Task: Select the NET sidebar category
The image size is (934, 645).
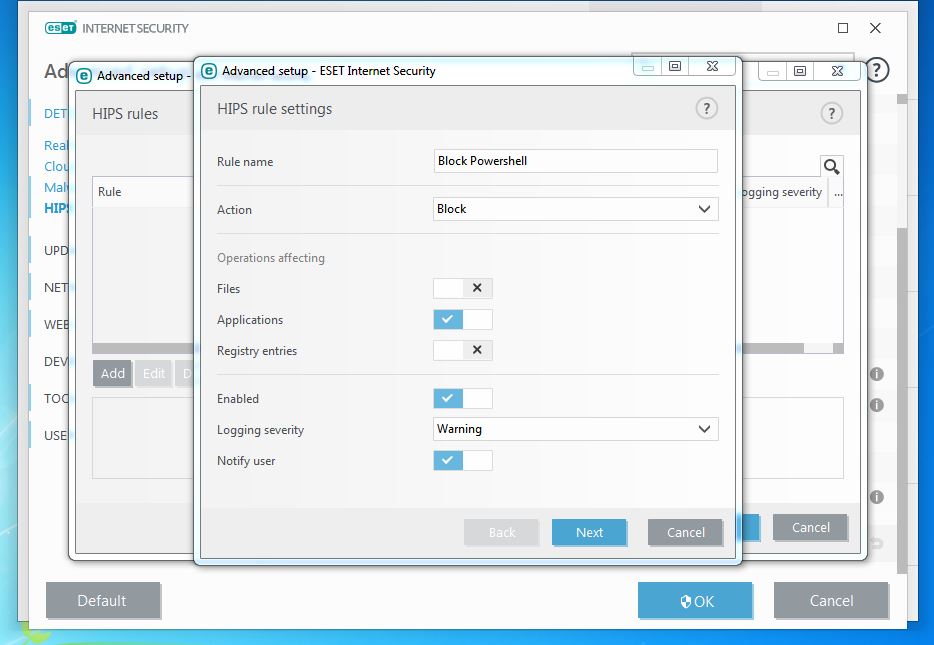Action: coord(56,288)
